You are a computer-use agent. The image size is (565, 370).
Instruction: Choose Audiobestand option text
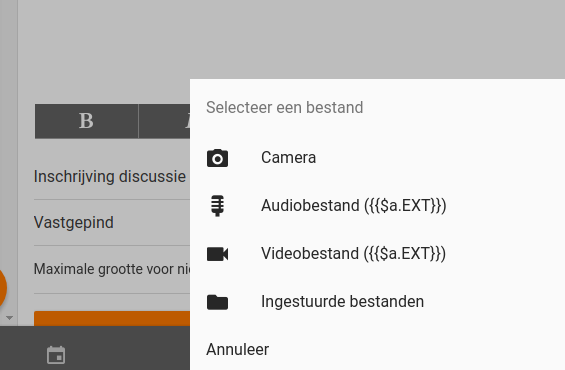pyautogui.click(x=353, y=206)
